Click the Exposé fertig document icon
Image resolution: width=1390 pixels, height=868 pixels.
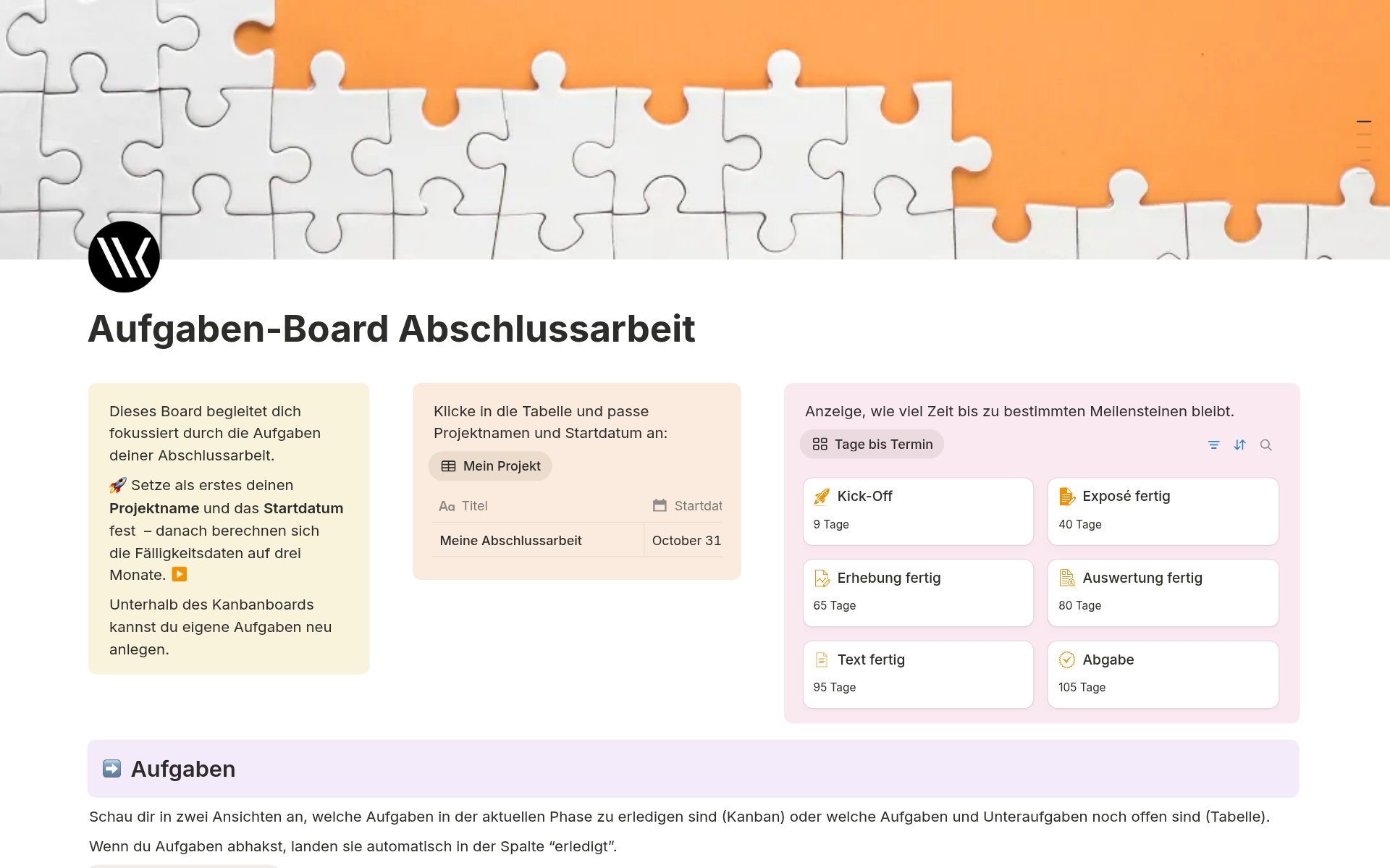(1067, 497)
